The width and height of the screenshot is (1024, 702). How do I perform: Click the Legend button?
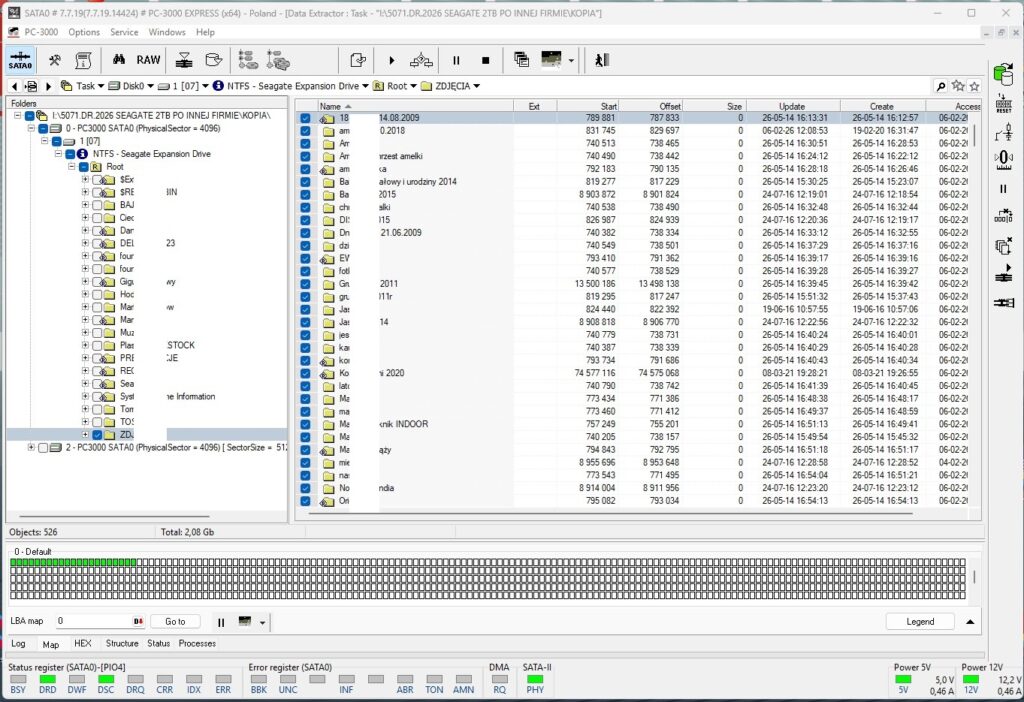920,622
